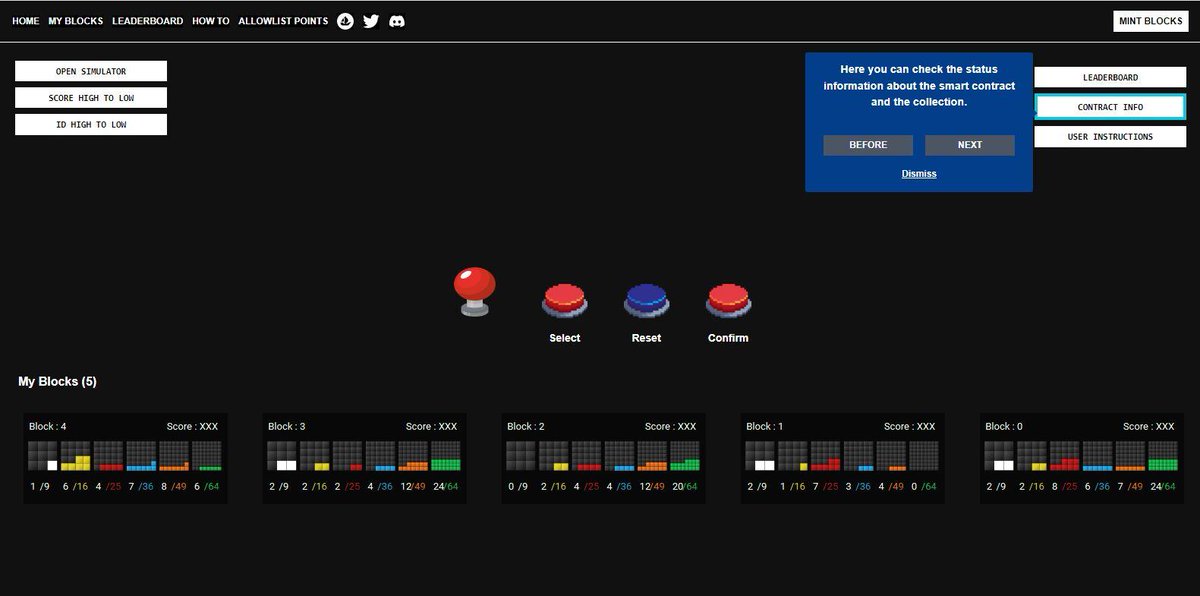Image resolution: width=1200 pixels, height=596 pixels.
Task: Click Block 4's yellow grid tile
Action: pyautogui.click(x=76, y=456)
